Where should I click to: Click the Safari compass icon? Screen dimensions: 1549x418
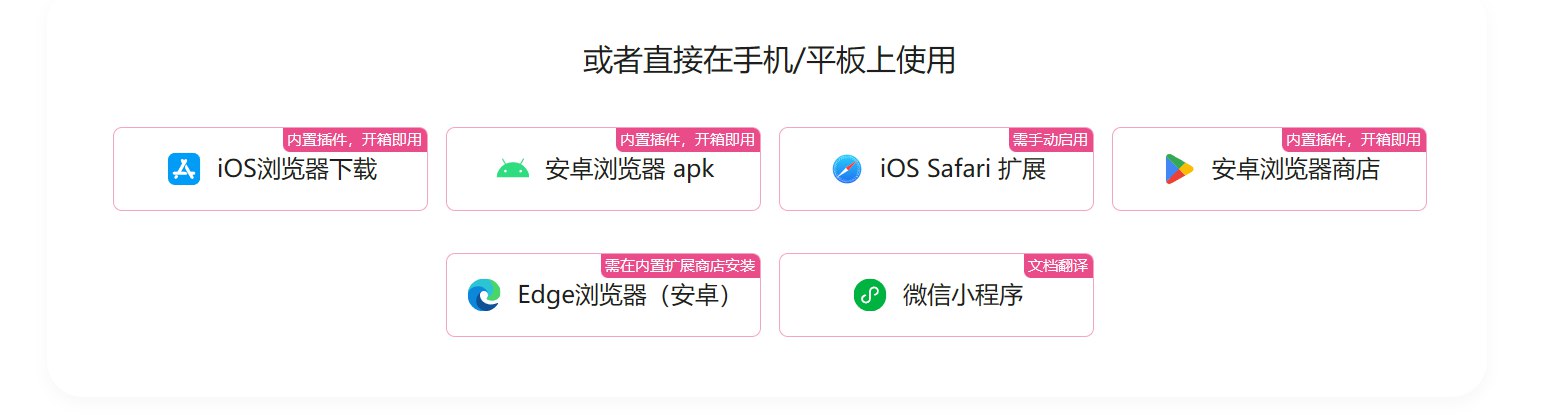[x=846, y=169]
